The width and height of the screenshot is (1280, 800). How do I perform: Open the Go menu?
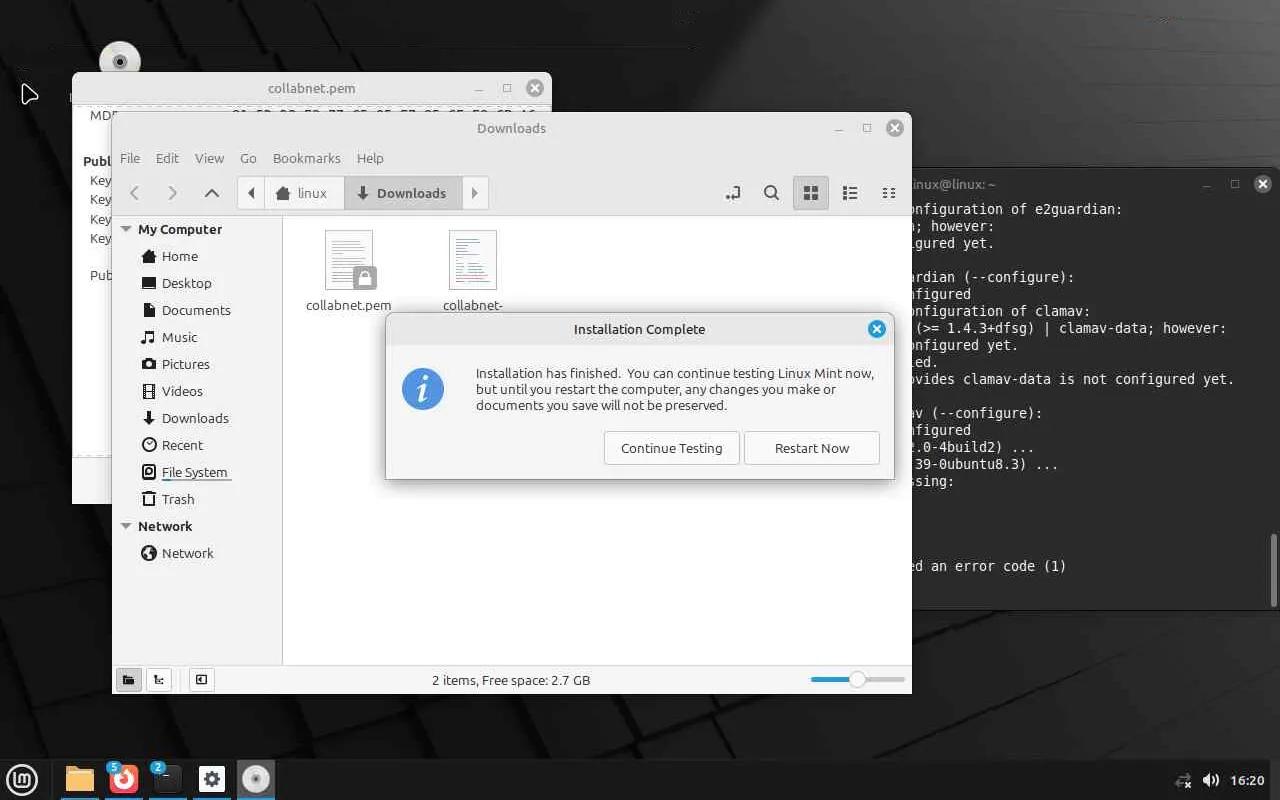(x=248, y=158)
